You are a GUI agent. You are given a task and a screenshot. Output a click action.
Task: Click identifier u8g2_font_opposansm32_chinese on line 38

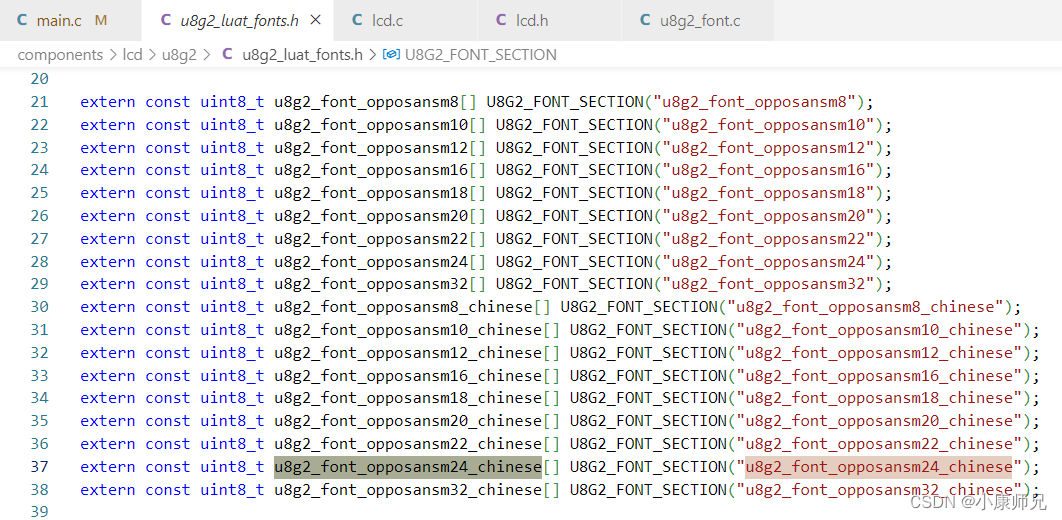(x=408, y=490)
